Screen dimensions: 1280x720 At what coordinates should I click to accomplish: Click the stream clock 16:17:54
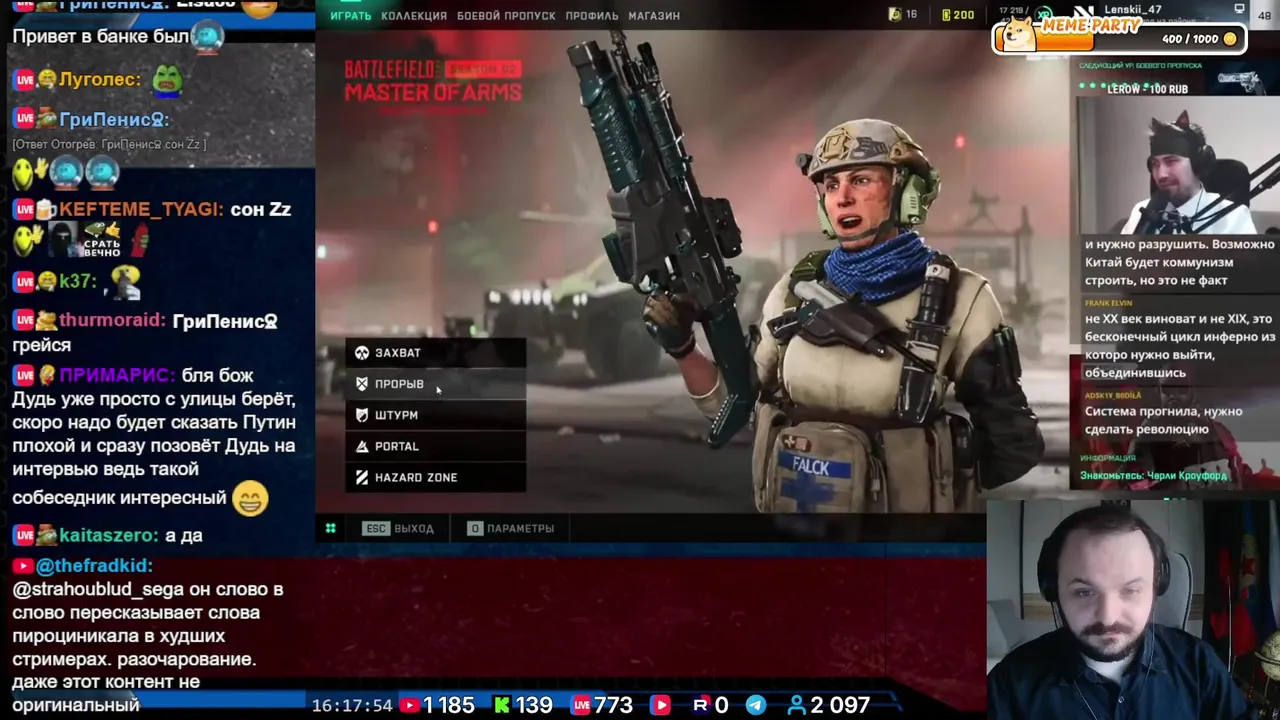coord(352,705)
